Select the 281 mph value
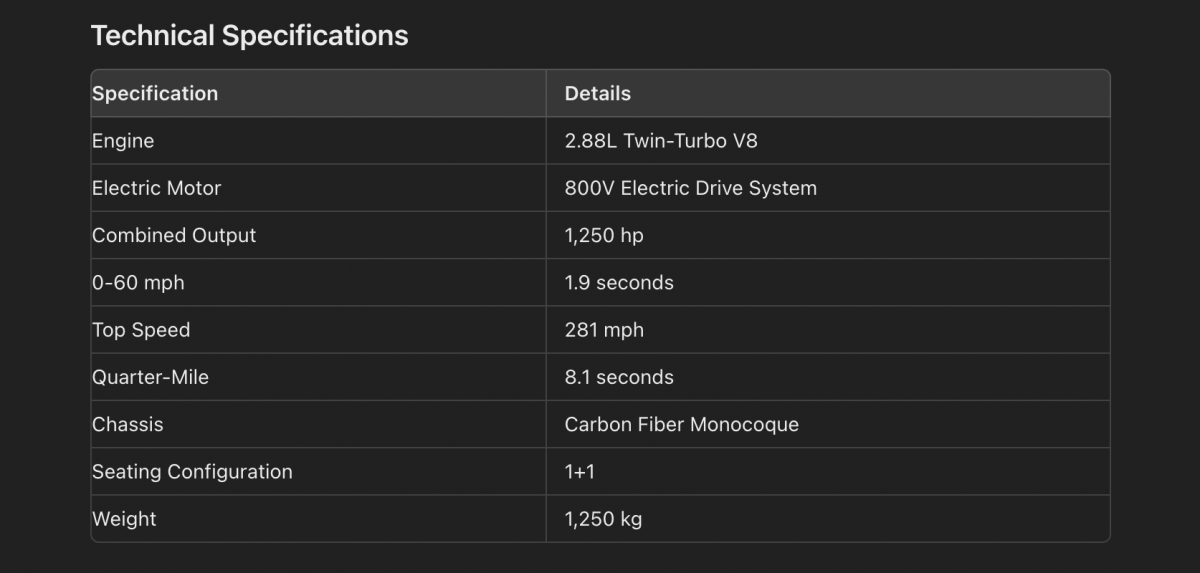The width and height of the screenshot is (1200, 573). (x=604, y=330)
